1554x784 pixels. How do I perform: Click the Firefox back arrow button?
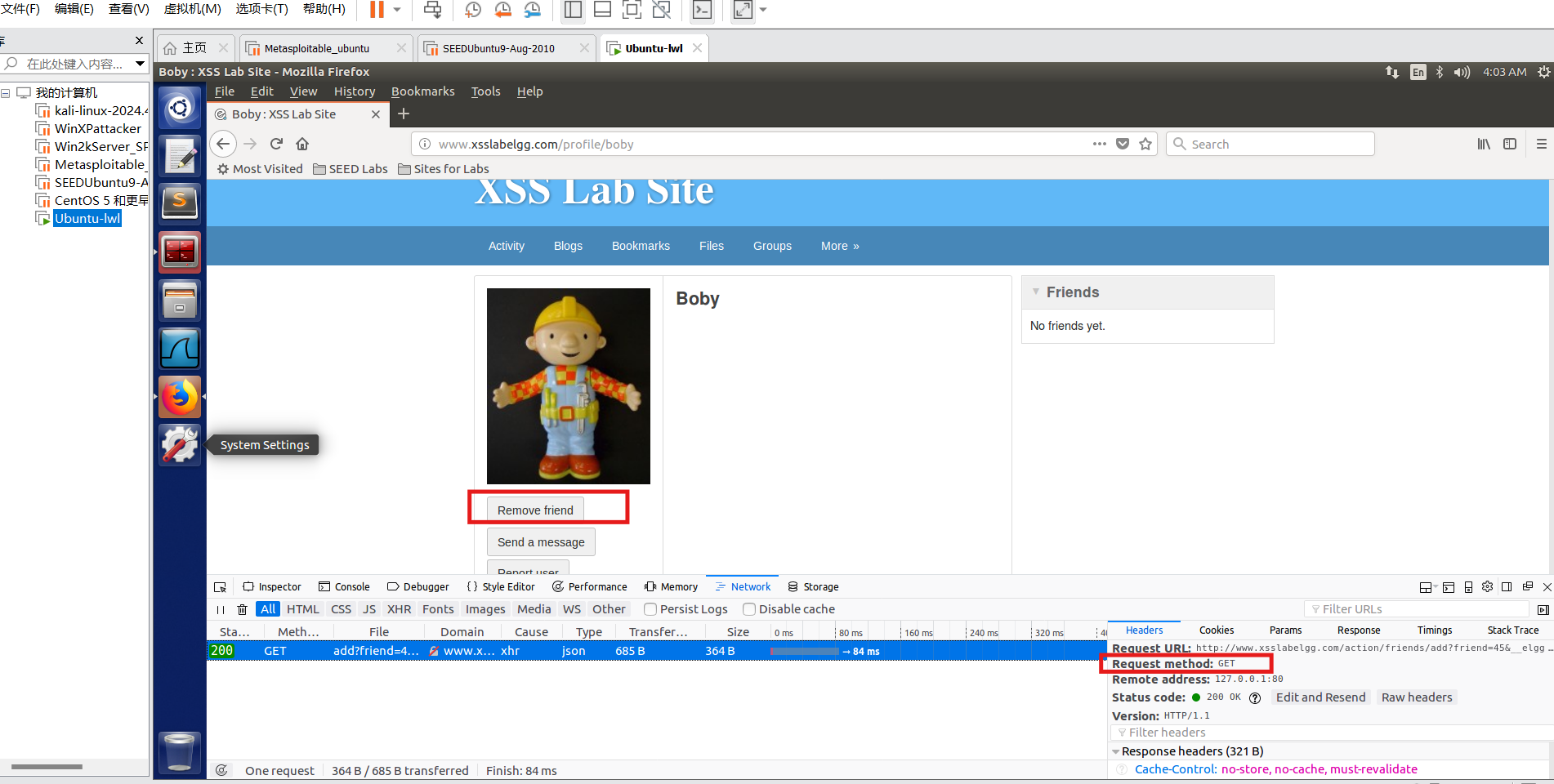pyautogui.click(x=223, y=144)
